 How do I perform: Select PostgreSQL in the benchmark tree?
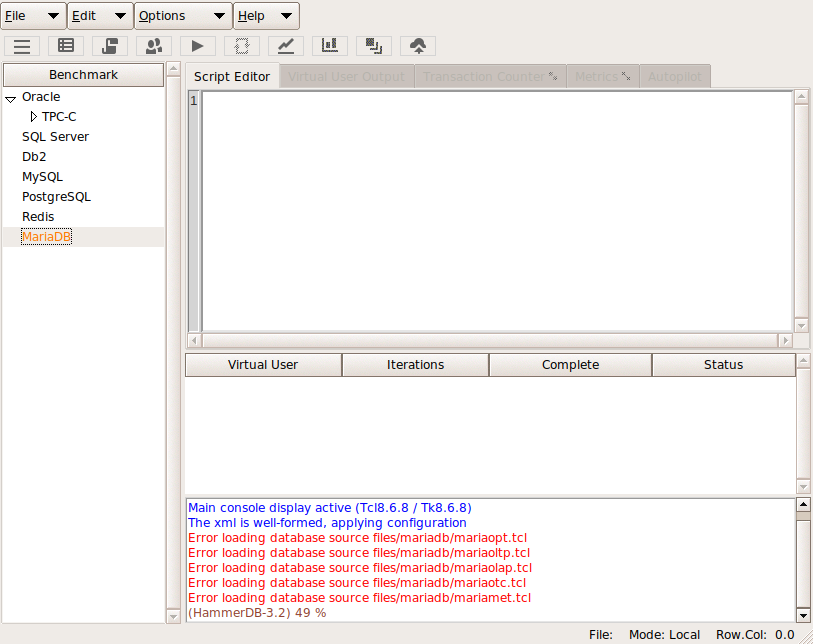57,197
